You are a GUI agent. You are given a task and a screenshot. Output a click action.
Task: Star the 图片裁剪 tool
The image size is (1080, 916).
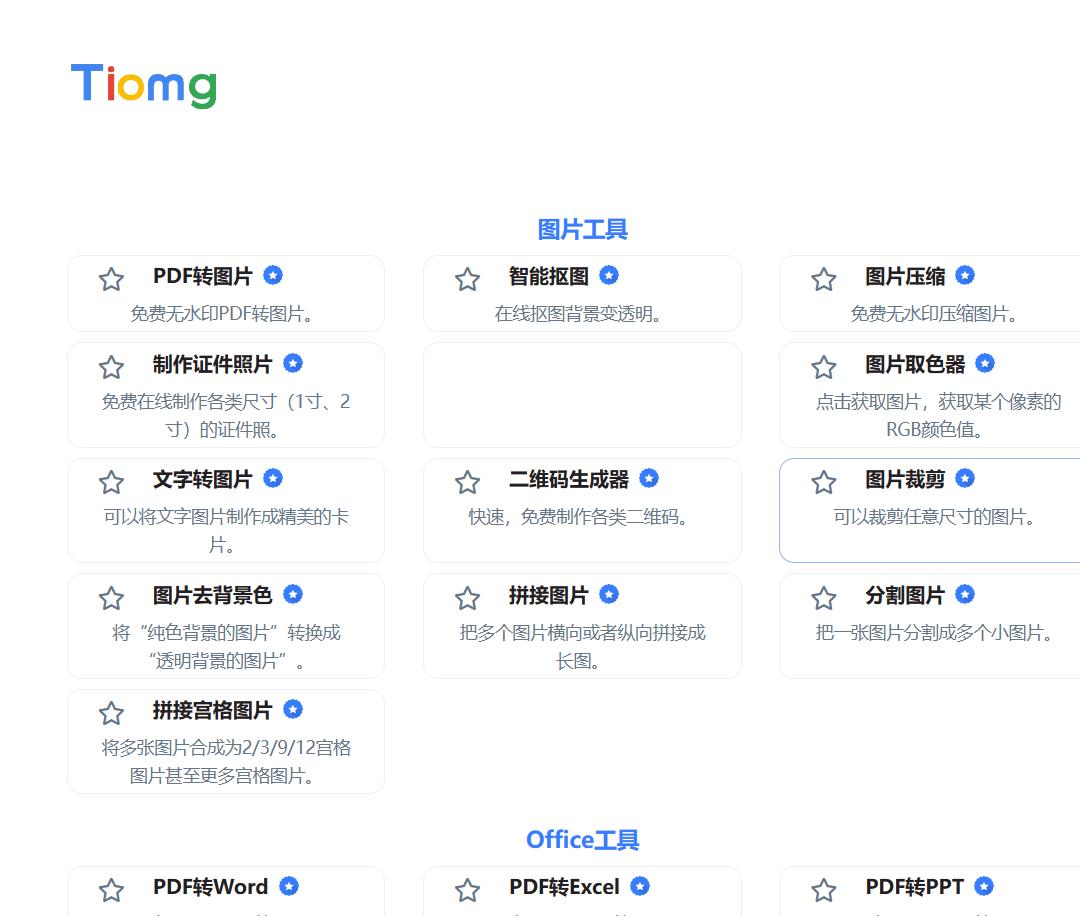tap(823, 483)
